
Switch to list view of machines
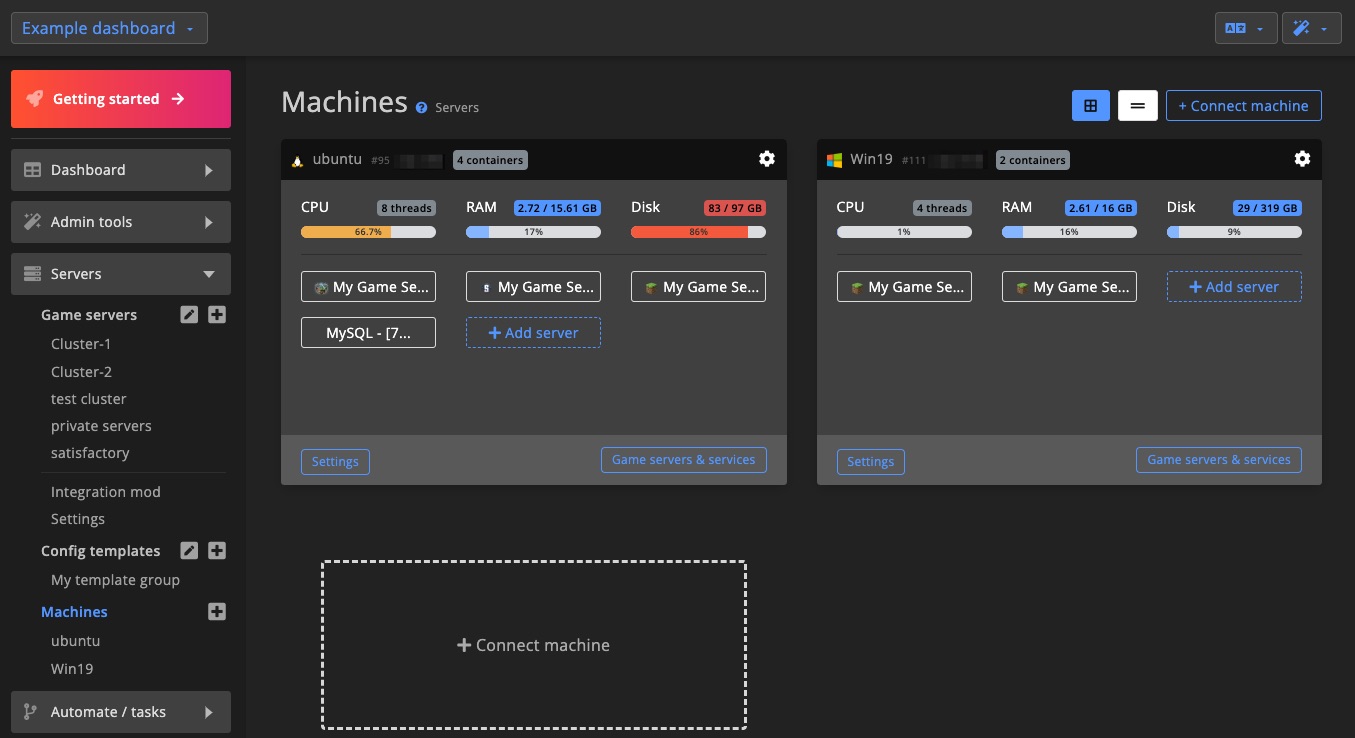[x=1138, y=106]
